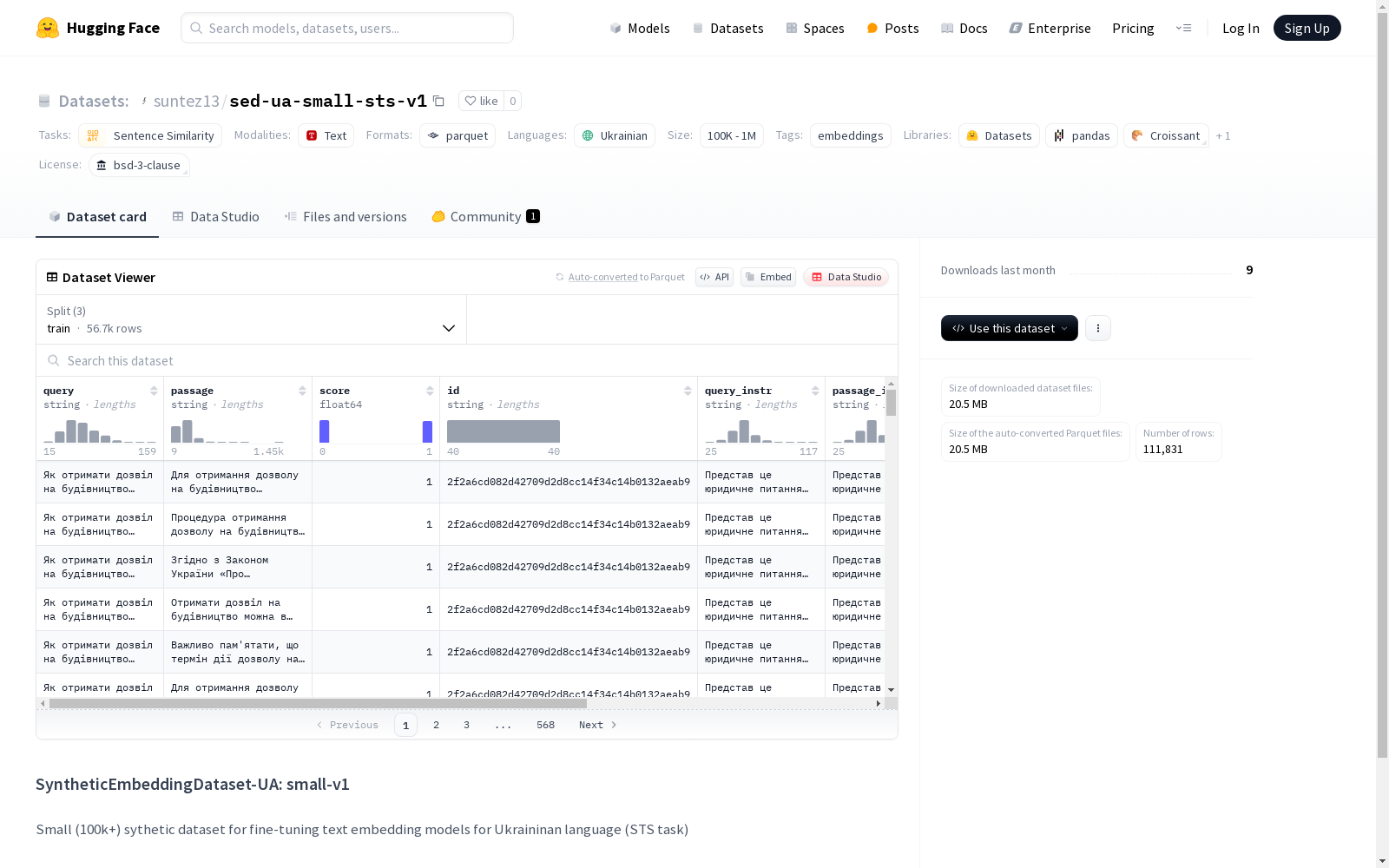
Task: Sort the query_instr column
Action: coord(815,391)
